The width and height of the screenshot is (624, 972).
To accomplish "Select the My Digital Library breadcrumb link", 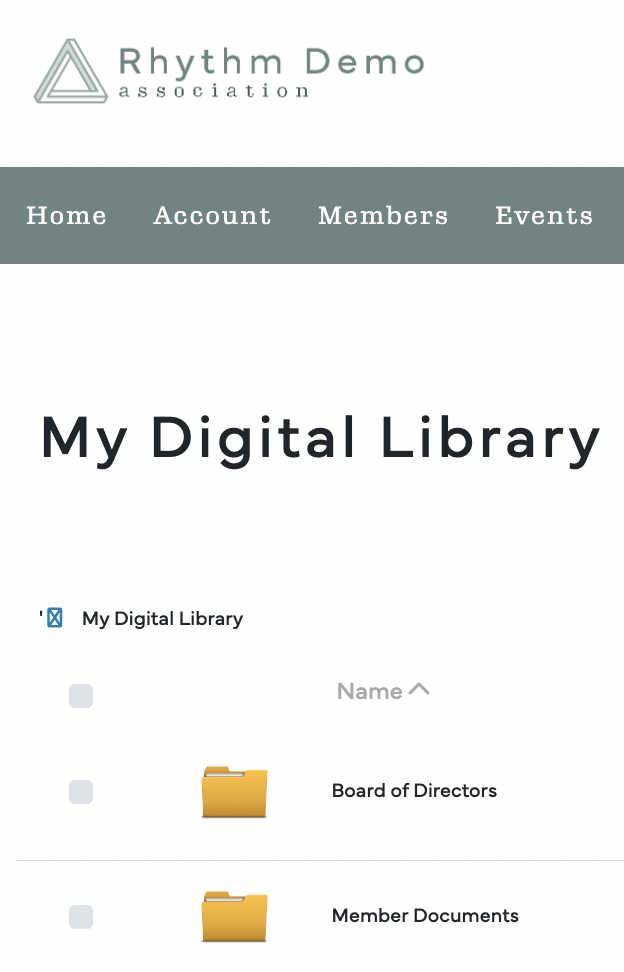I will (162, 619).
